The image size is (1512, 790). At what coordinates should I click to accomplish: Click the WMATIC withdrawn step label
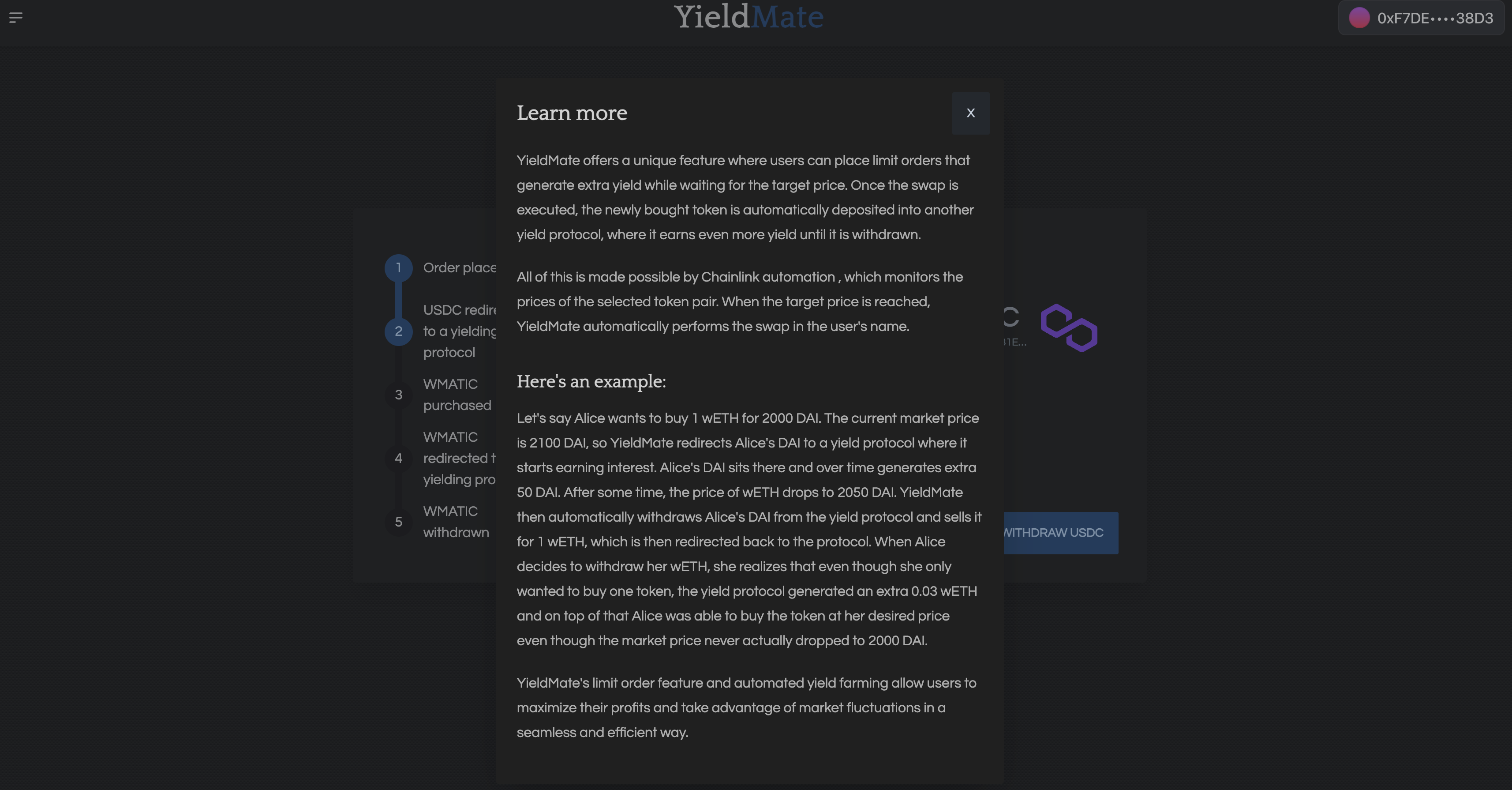(x=456, y=522)
